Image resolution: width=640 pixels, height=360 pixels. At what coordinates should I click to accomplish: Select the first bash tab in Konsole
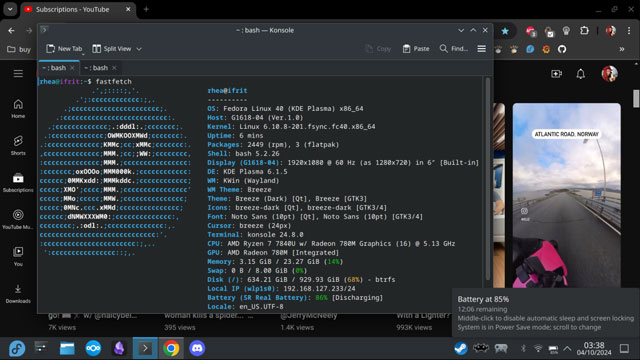click(54, 68)
